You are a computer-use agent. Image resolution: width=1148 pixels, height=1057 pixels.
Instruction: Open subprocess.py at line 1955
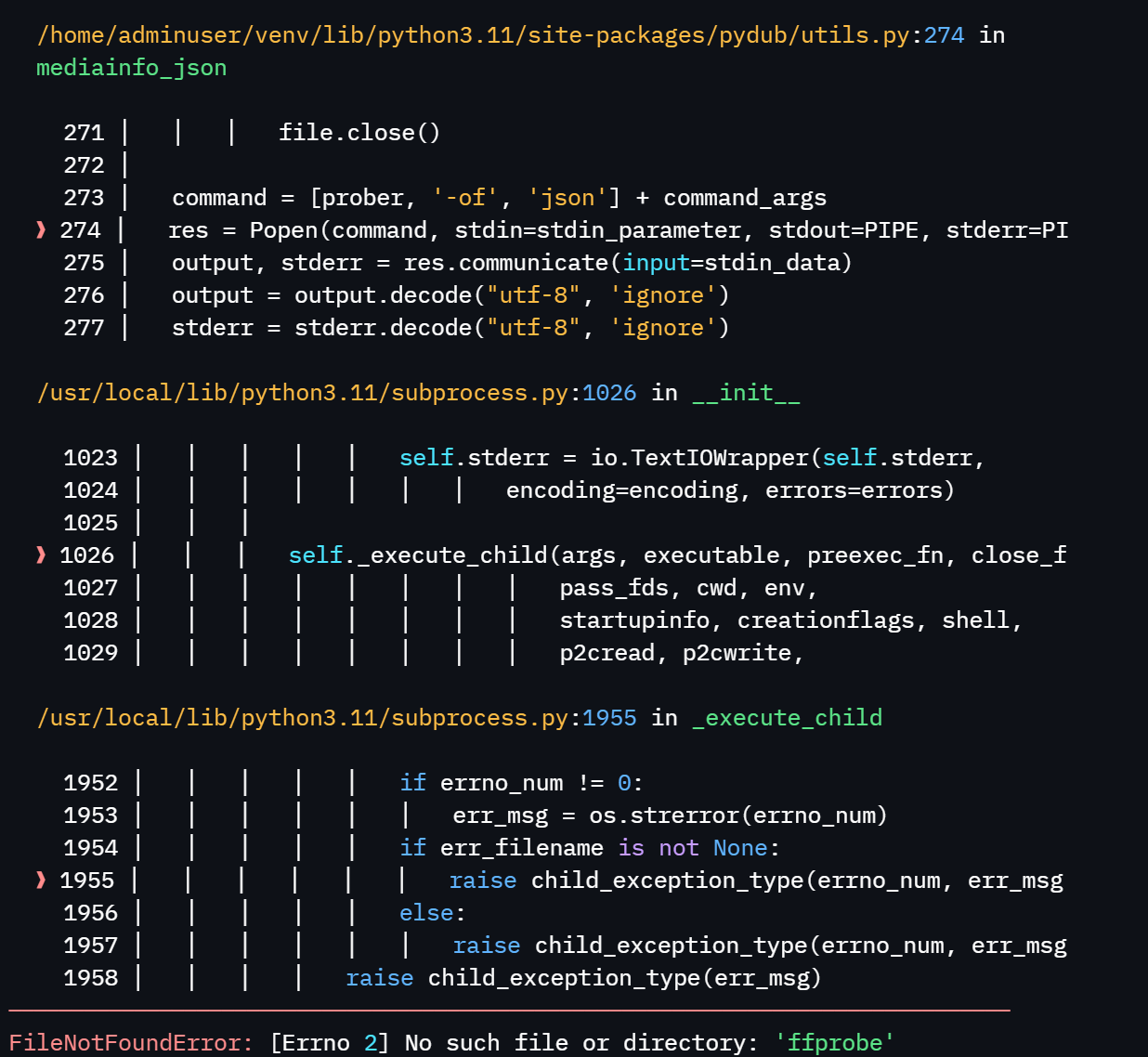(x=334, y=717)
